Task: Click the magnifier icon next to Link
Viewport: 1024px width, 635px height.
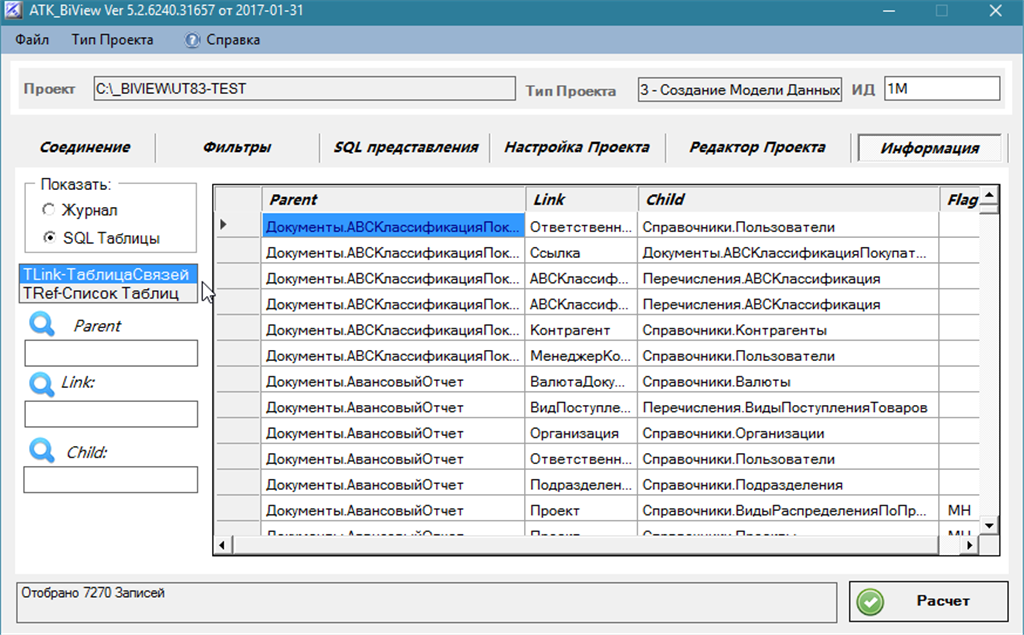Action: pos(42,383)
